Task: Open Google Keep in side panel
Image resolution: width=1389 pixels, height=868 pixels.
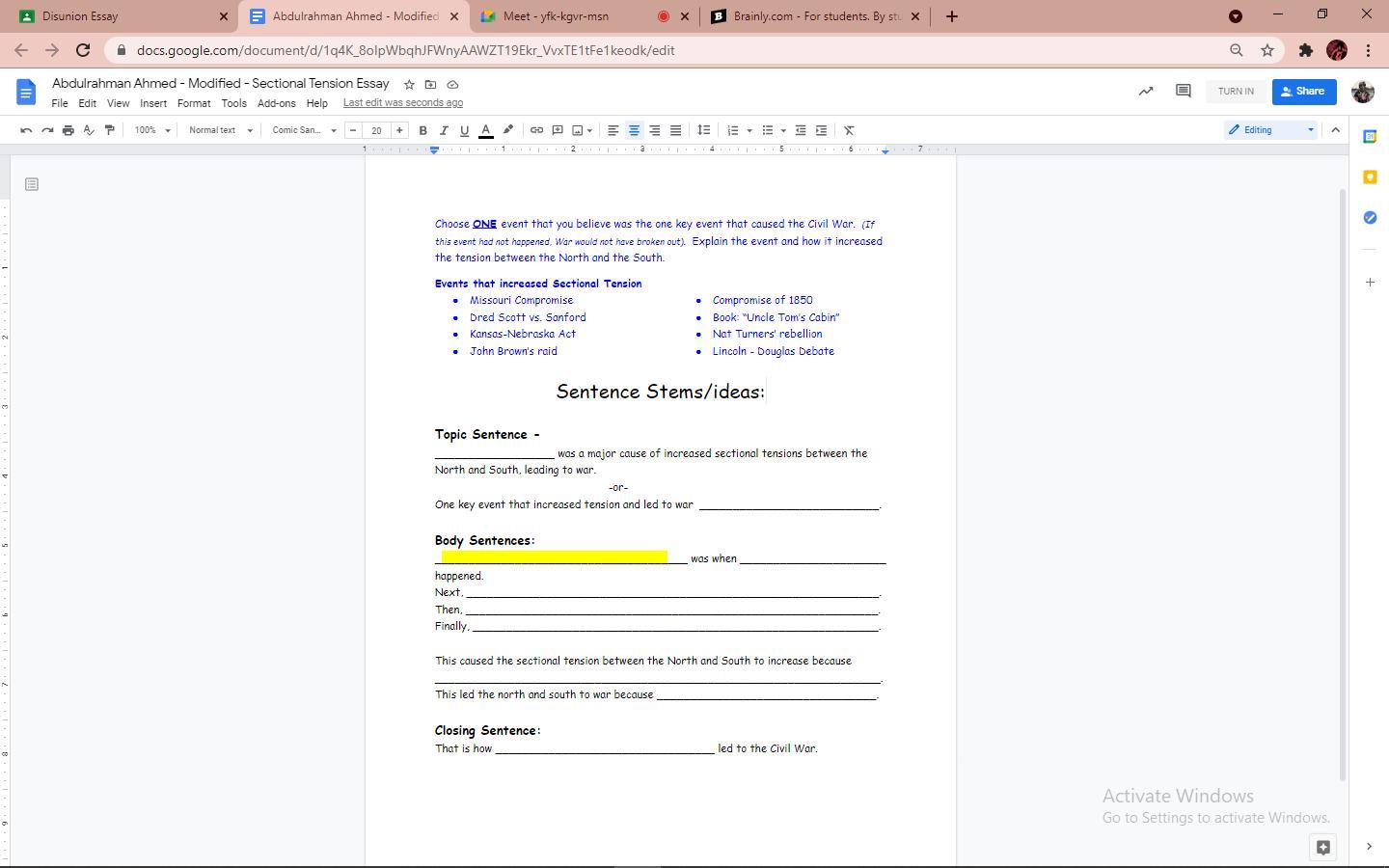Action: (1370, 177)
